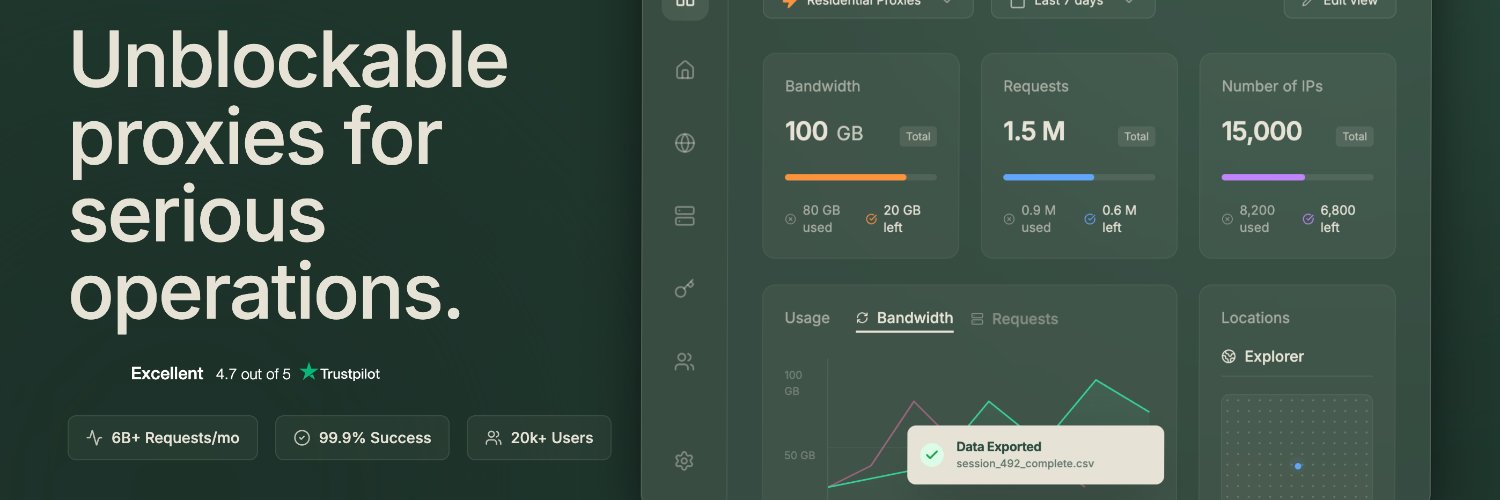The width and height of the screenshot is (1500, 500).
Task: Click the check badge icon beside 99.9% Success
Action: click(x=302, y=438)
